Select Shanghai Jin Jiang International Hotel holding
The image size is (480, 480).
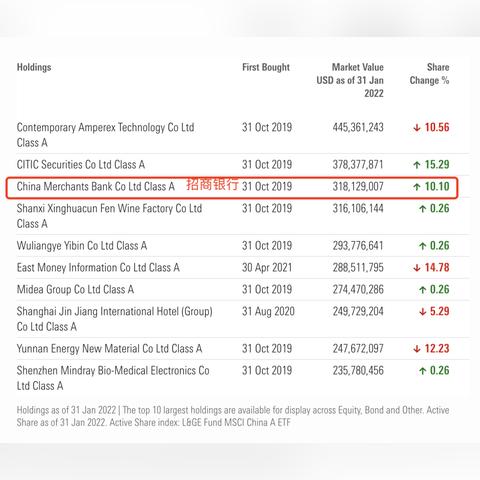pyautogui.click(x=115, y=319)
